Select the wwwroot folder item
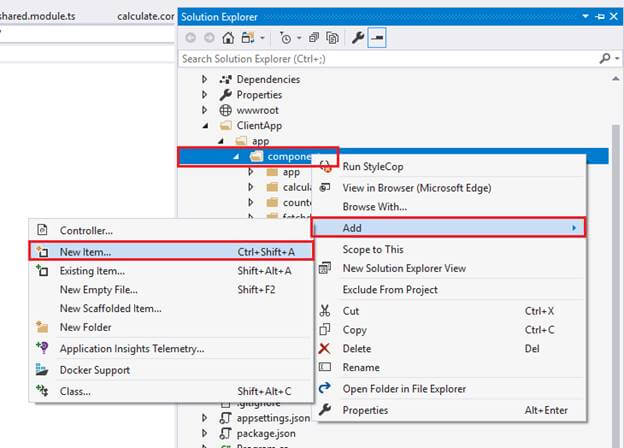The image size is (624, 448). point(257,110)
